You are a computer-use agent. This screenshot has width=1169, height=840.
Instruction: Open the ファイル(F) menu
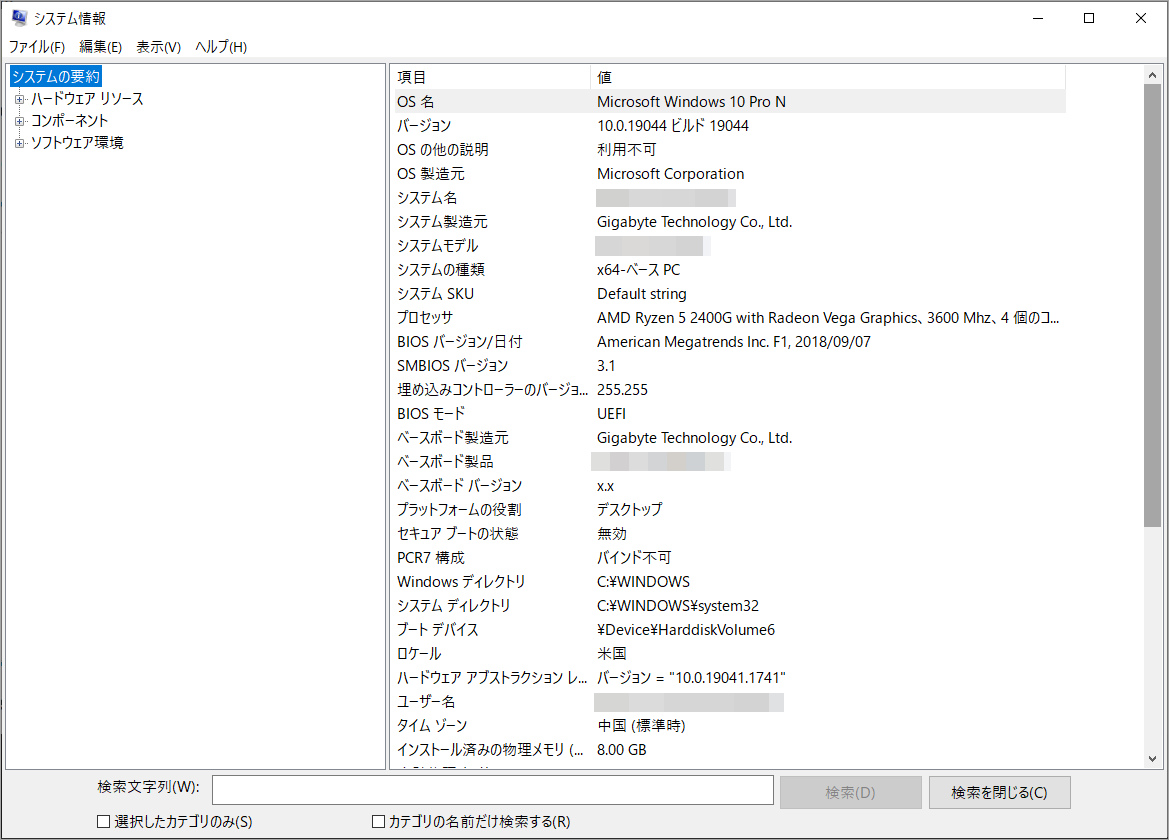click(x=37, y=47)
